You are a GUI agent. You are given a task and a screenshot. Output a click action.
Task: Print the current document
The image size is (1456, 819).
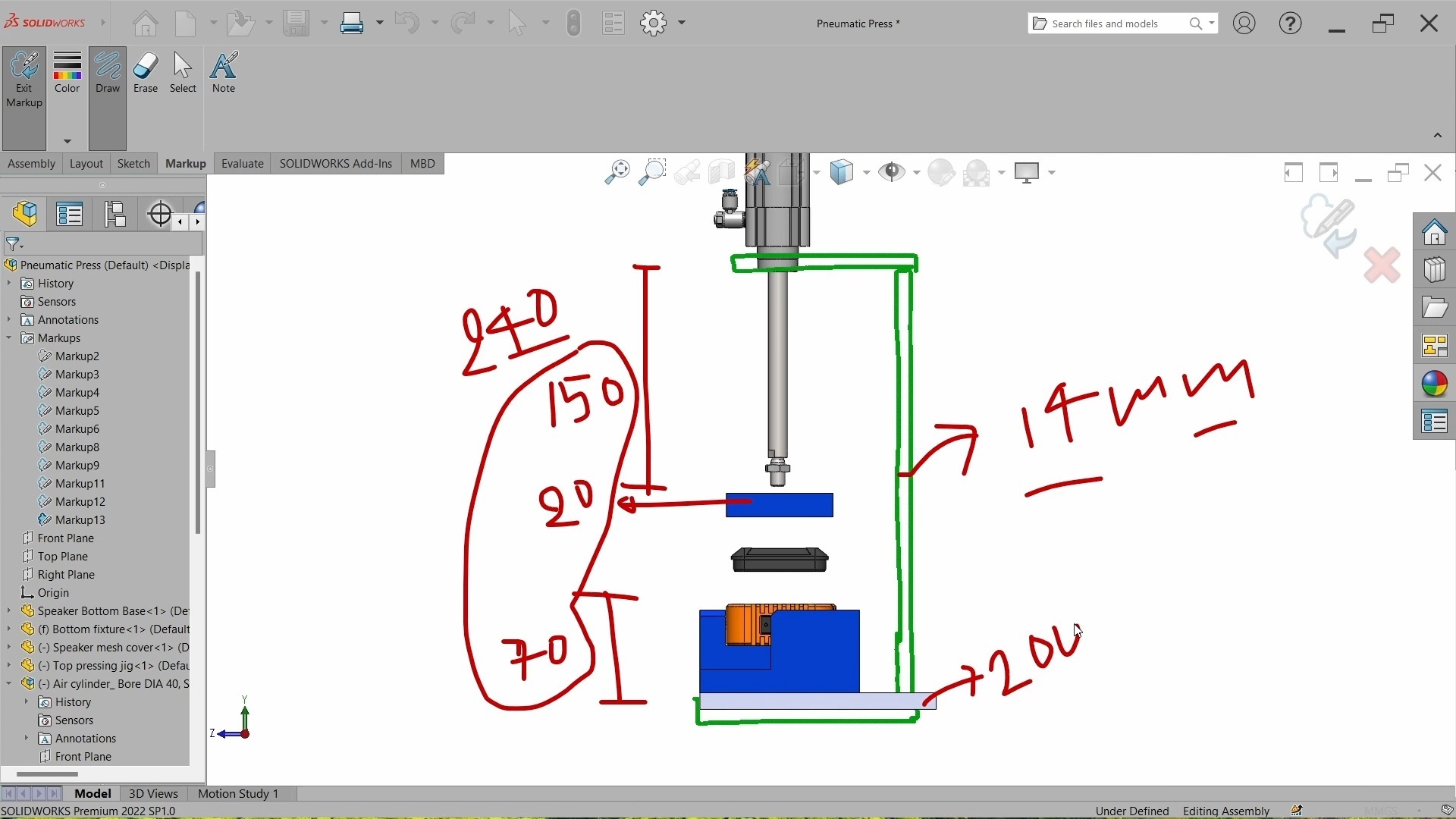click(x=352, y=24)
